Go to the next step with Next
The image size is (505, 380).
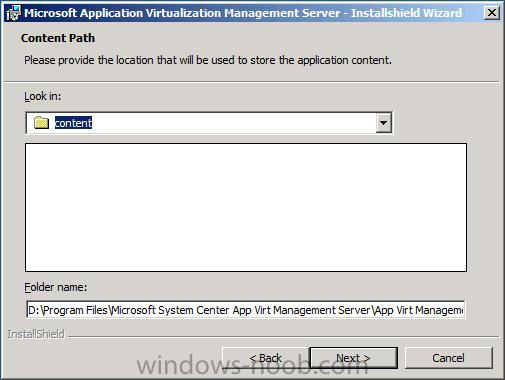(x=353, y=358)
